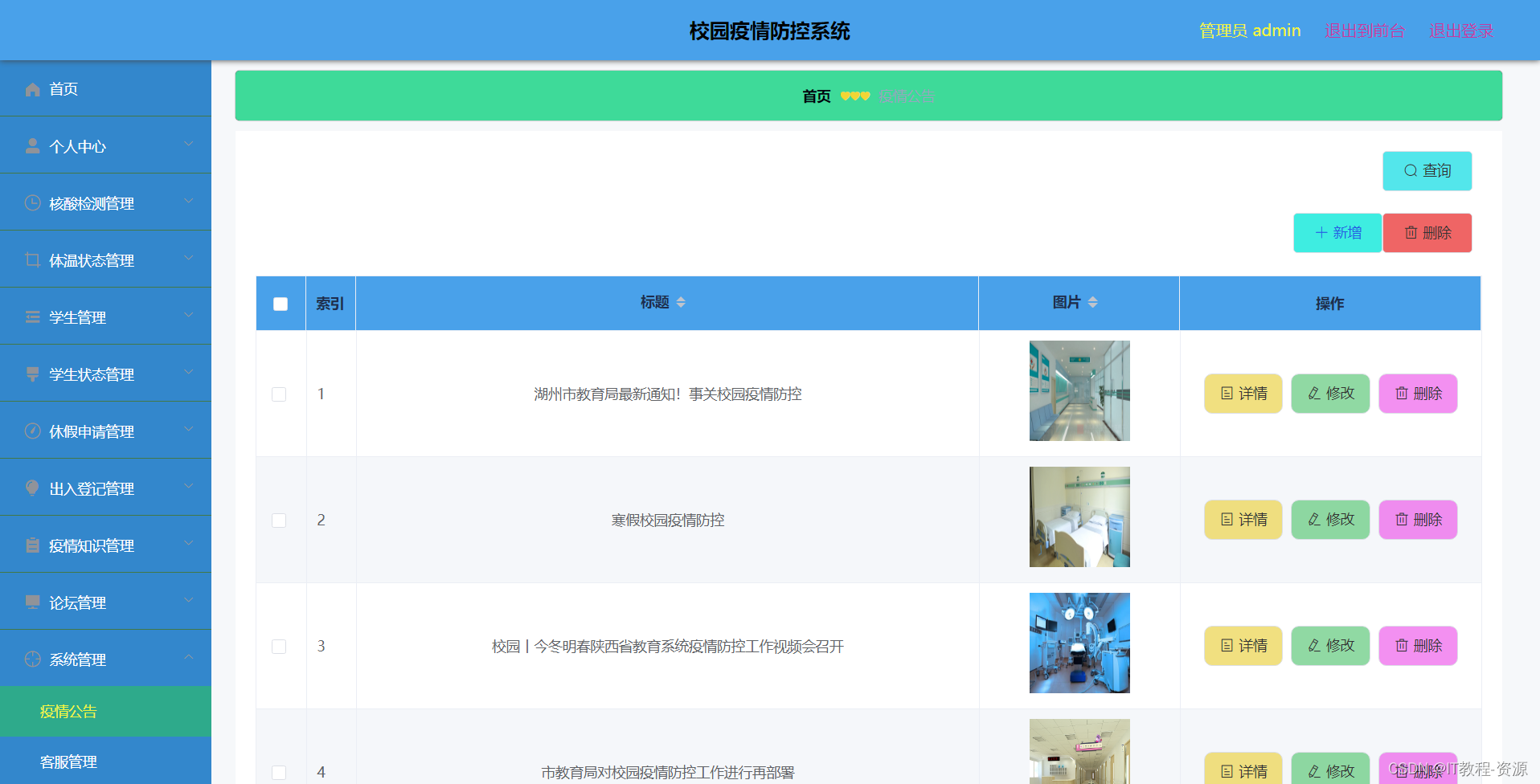Click the sort arrows beside 标题 header
Image resolution: width=1540 pixels, height=784 pixels.
[x=681, y=302]
